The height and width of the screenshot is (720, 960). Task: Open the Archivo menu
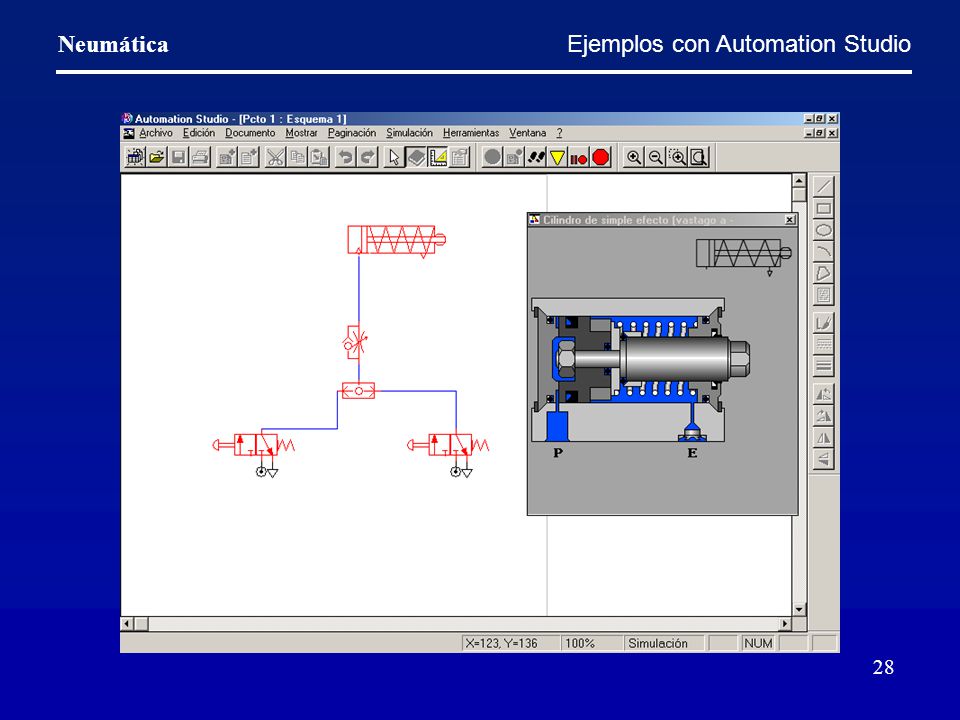pos(156,133)
